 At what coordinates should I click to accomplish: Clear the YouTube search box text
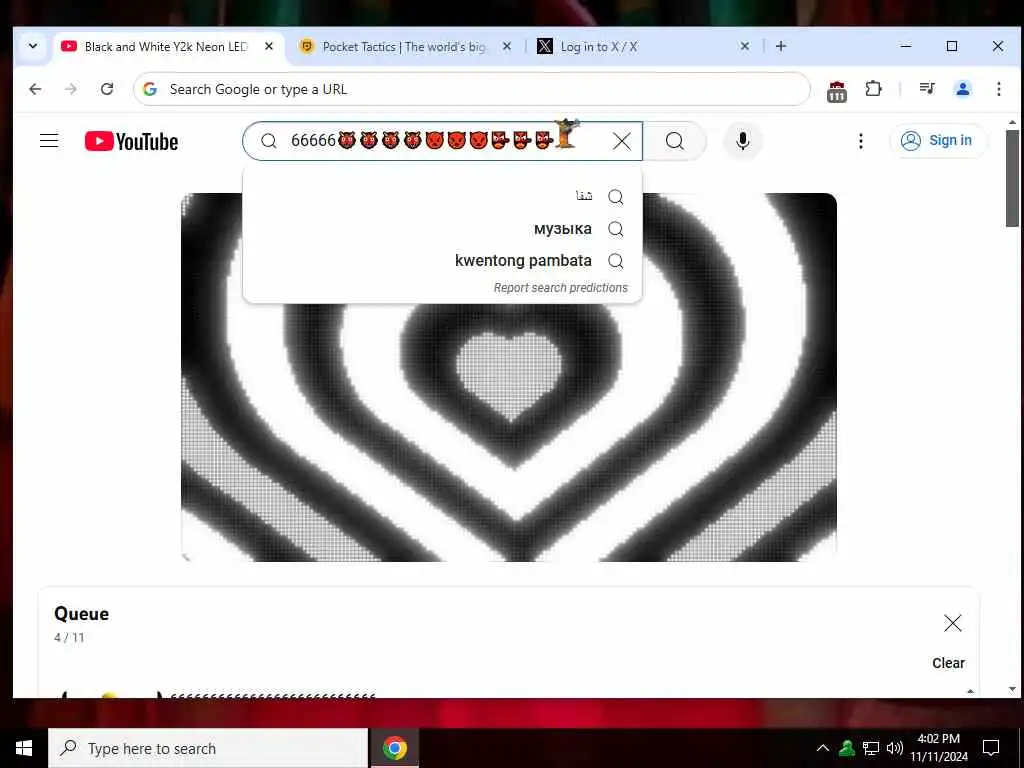622,140
